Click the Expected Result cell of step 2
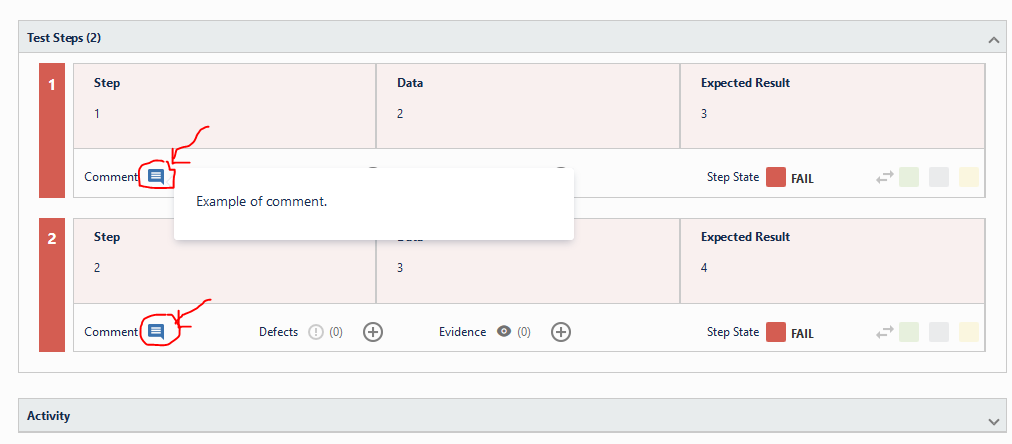The height and width of the screenshot is (444, 1012). coord(833,261)
